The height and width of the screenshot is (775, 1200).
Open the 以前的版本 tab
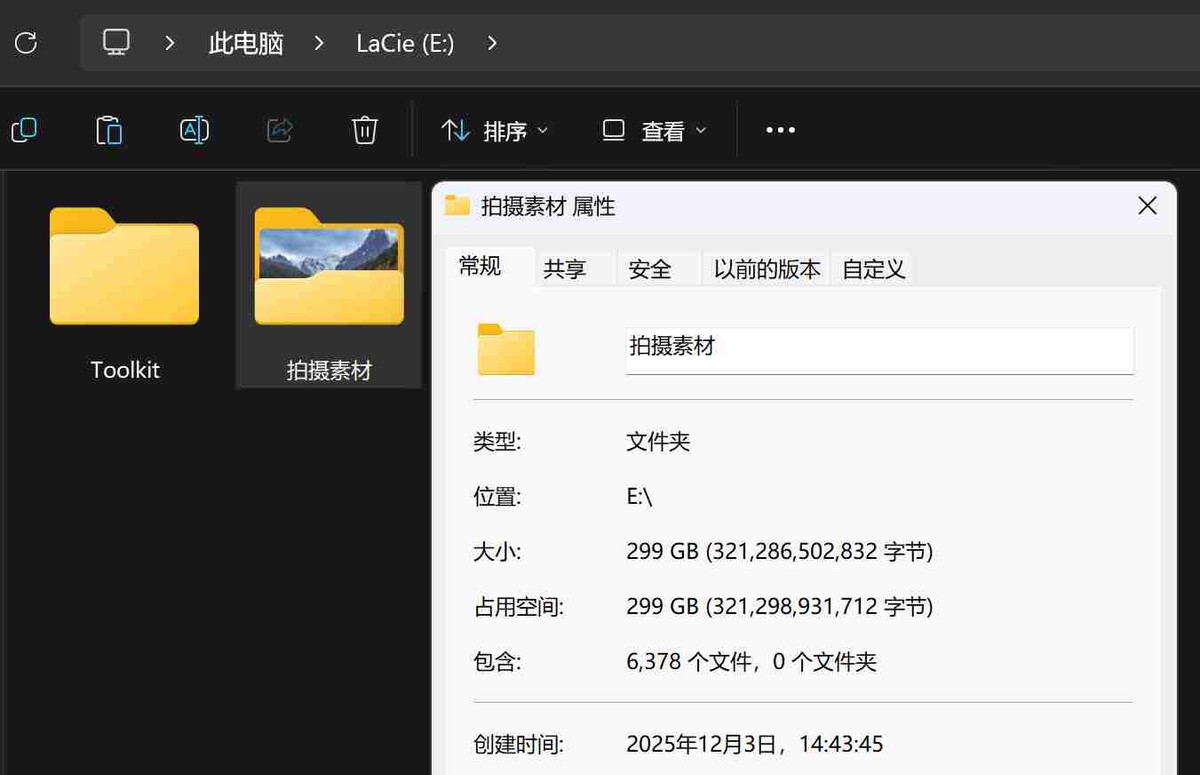[766, 268]
